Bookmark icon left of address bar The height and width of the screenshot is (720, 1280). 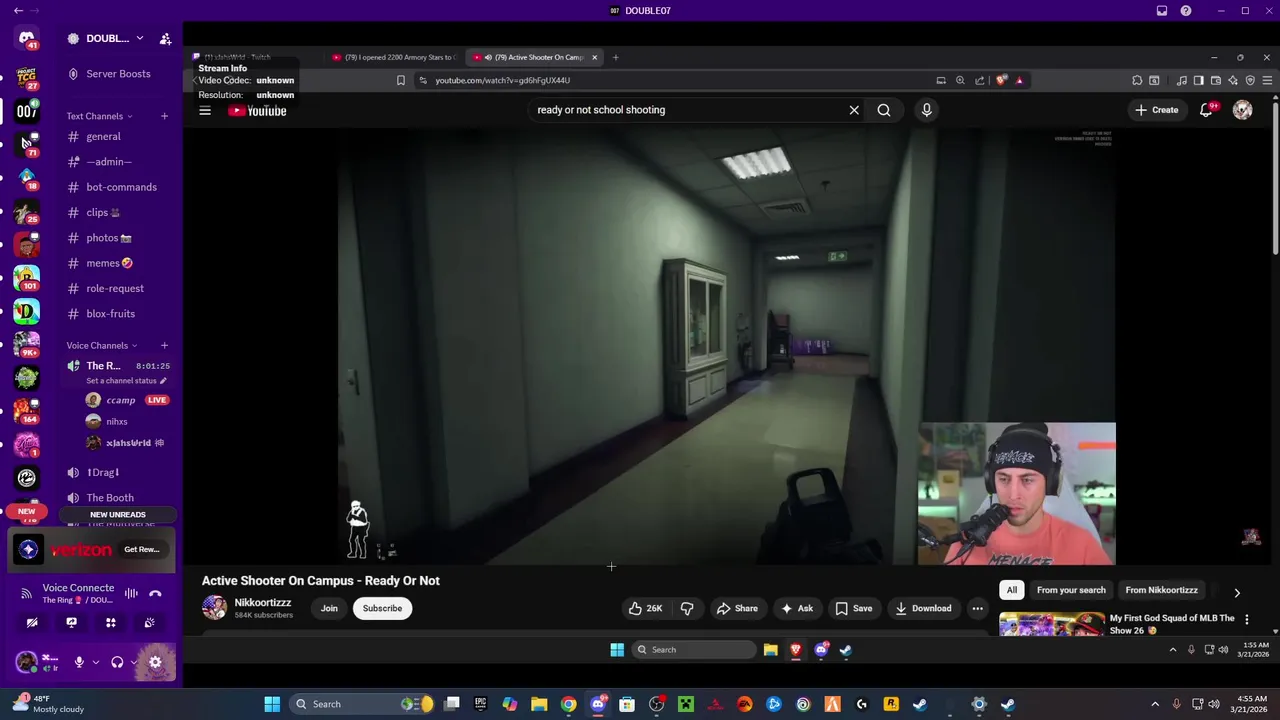point(400,80)
